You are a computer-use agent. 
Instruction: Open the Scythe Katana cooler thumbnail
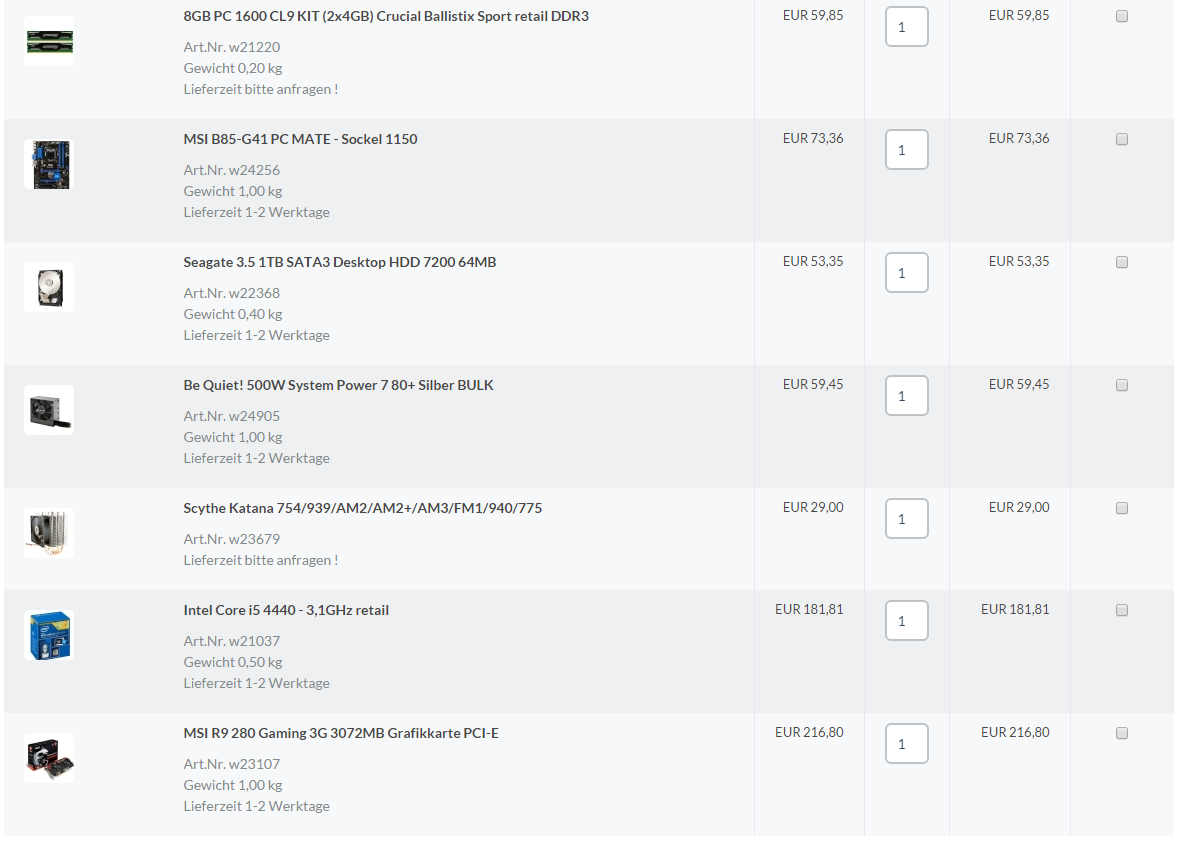pos(49,533)
